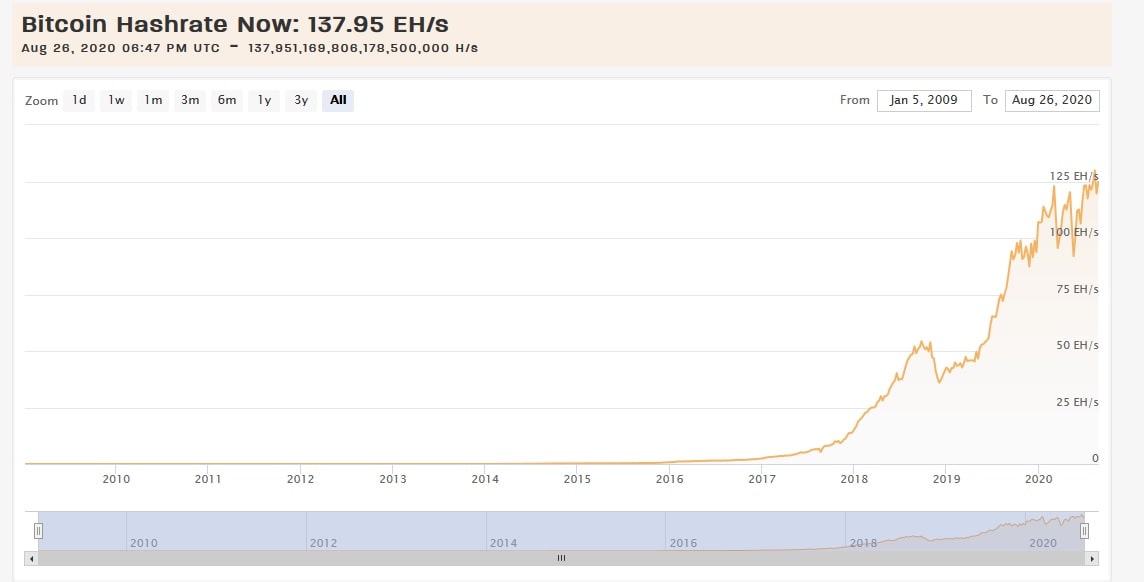Select the 1w zoom range
1144x582 pixels.
[116, 101]
